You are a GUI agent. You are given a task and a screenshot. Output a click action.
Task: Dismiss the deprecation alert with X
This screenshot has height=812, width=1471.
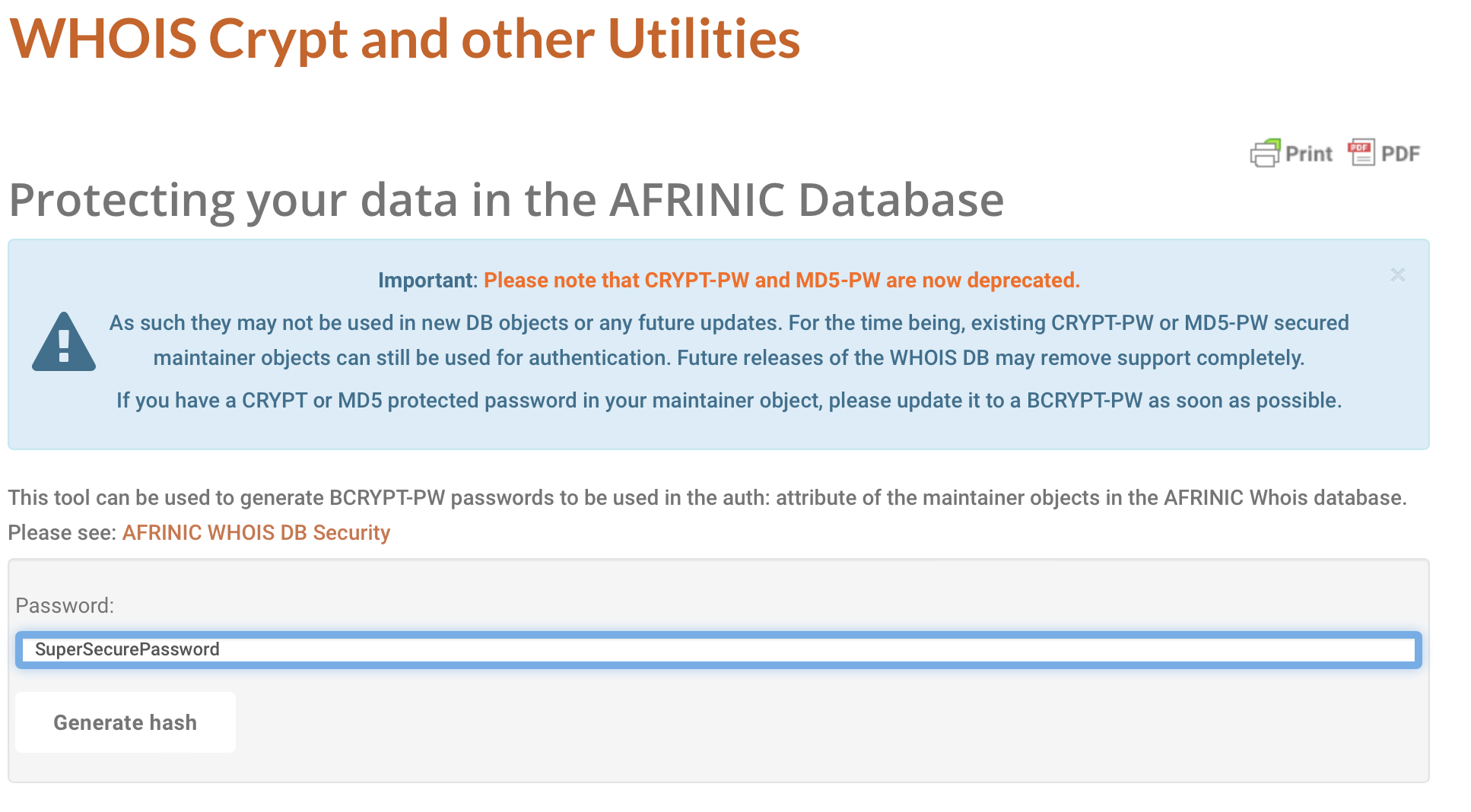click(1397, 275)
